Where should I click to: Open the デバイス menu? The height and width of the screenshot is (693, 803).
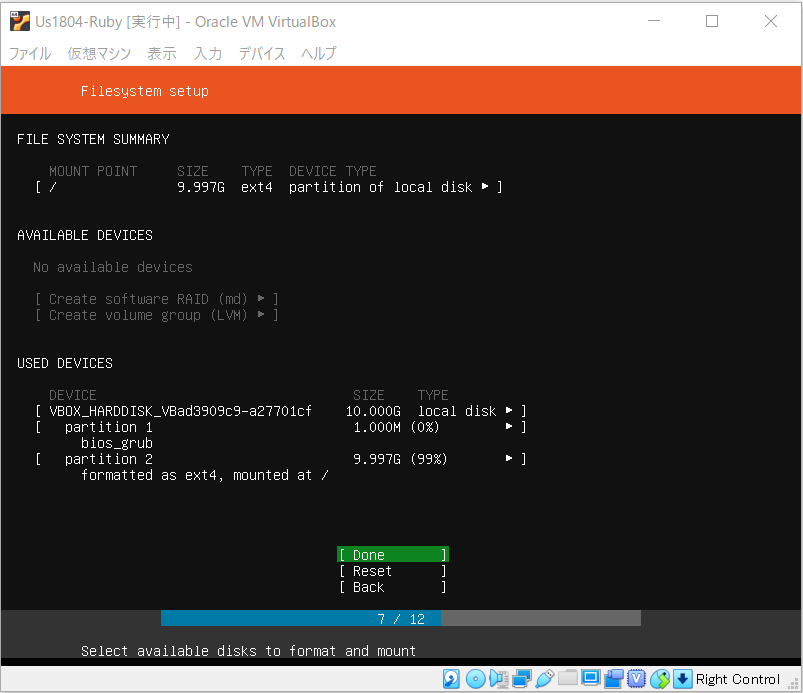(x=262, y=53)
